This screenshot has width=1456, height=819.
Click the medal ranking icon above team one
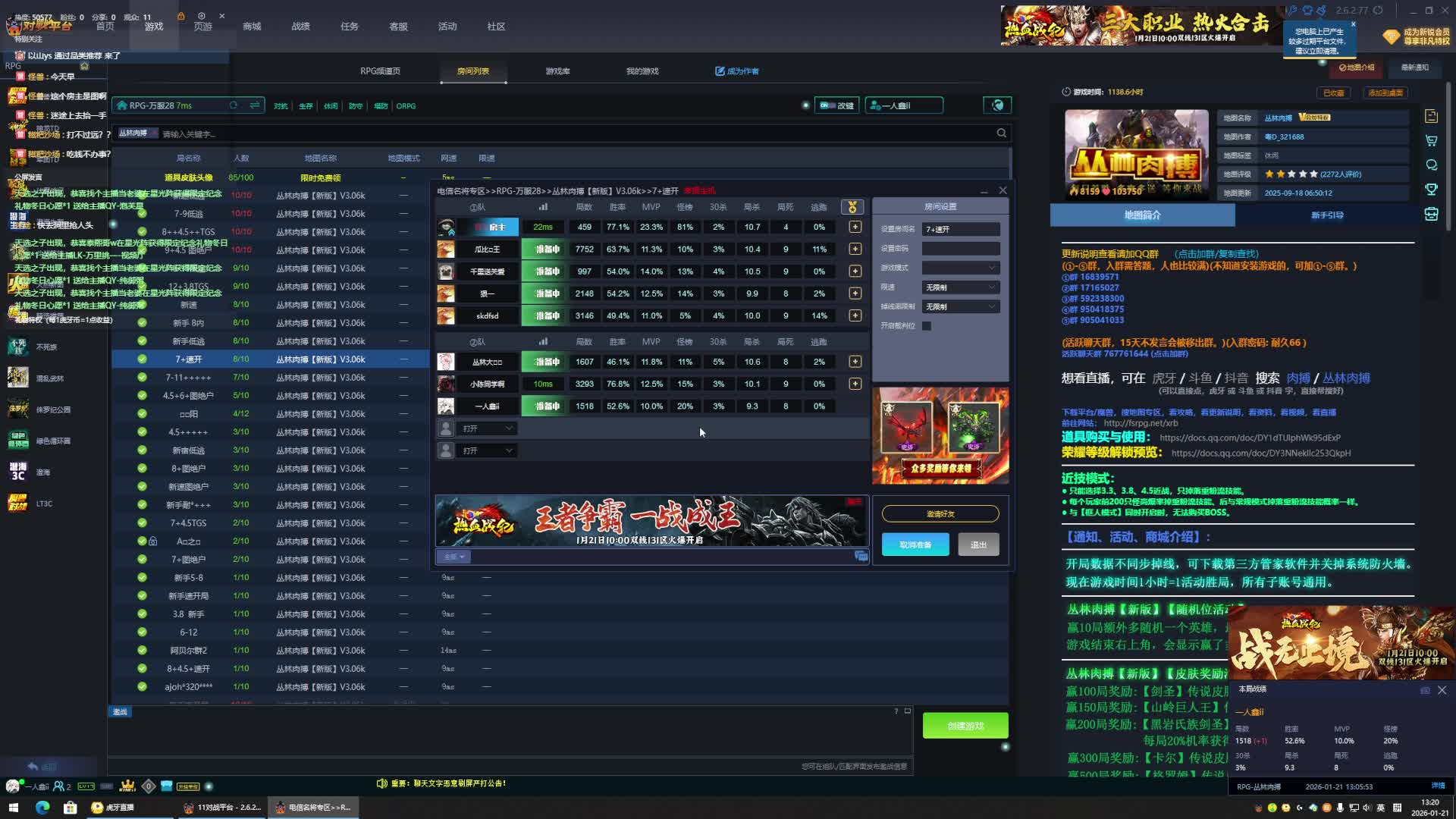point(852,207)
